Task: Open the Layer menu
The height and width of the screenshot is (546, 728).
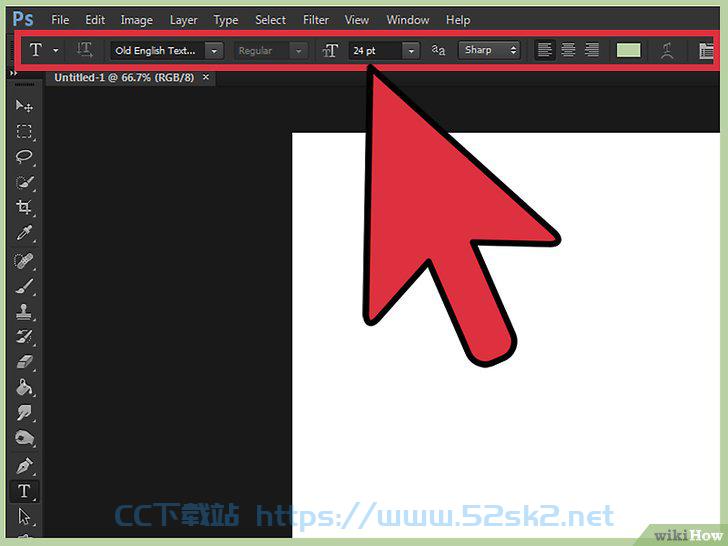Action: [183, 20]
